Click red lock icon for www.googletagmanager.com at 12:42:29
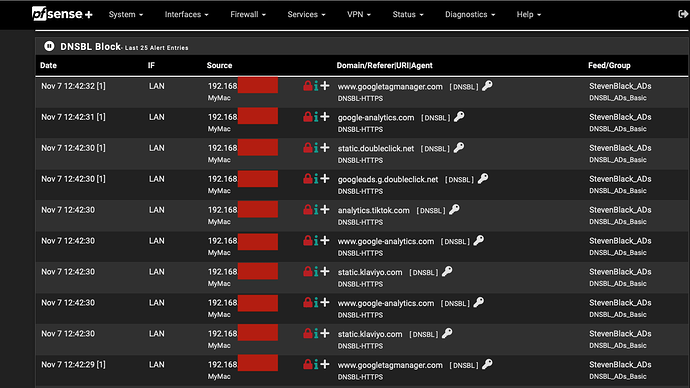690x388 pixels. pyautogui.click(x=308, y=364)
